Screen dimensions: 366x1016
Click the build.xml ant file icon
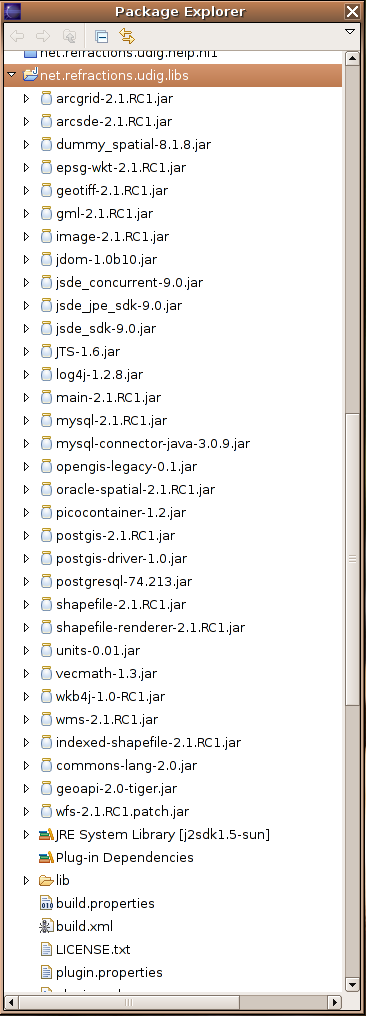(x=46, y=927)
